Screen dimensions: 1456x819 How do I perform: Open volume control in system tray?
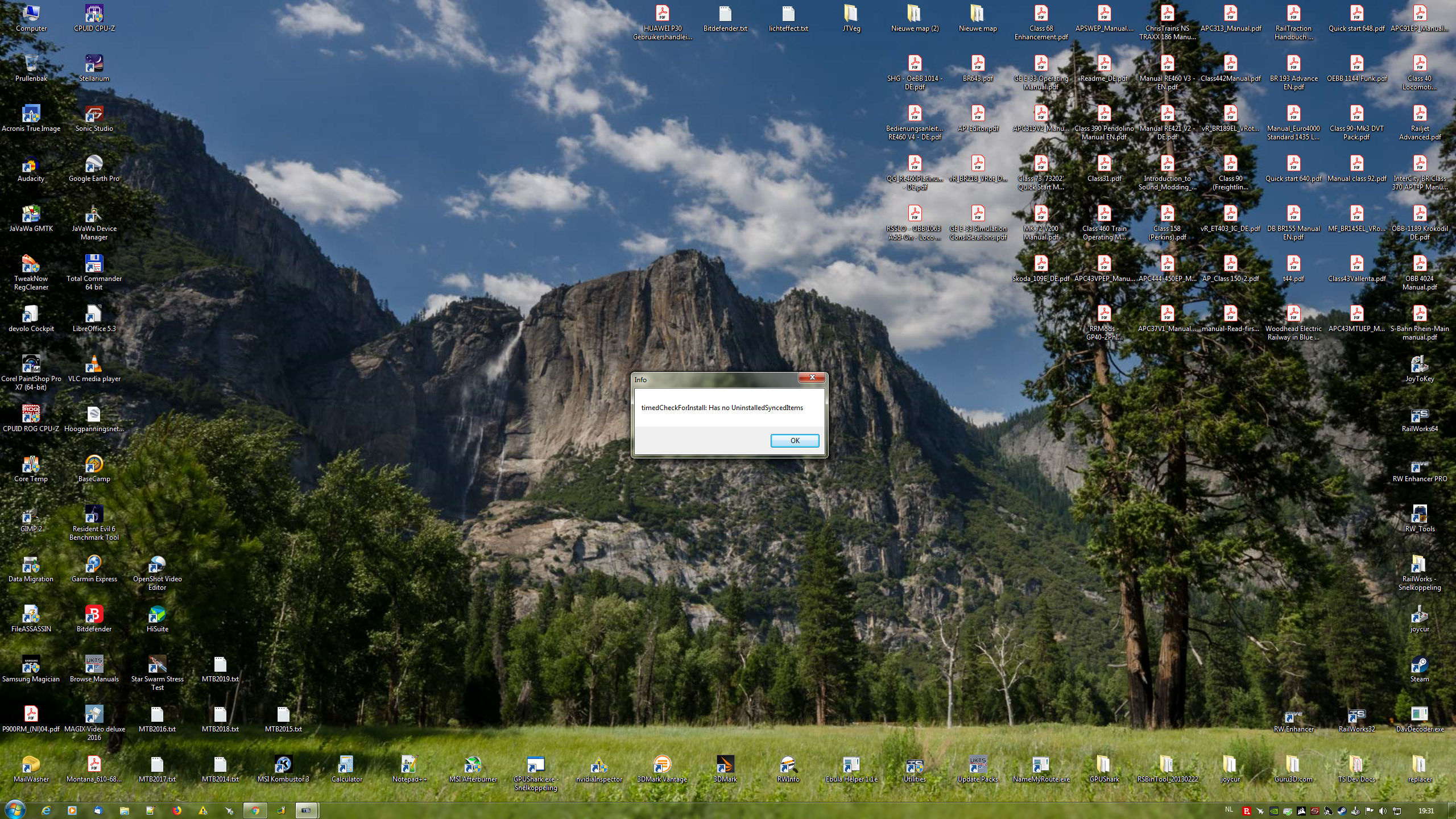click(x=1383, y=811)
